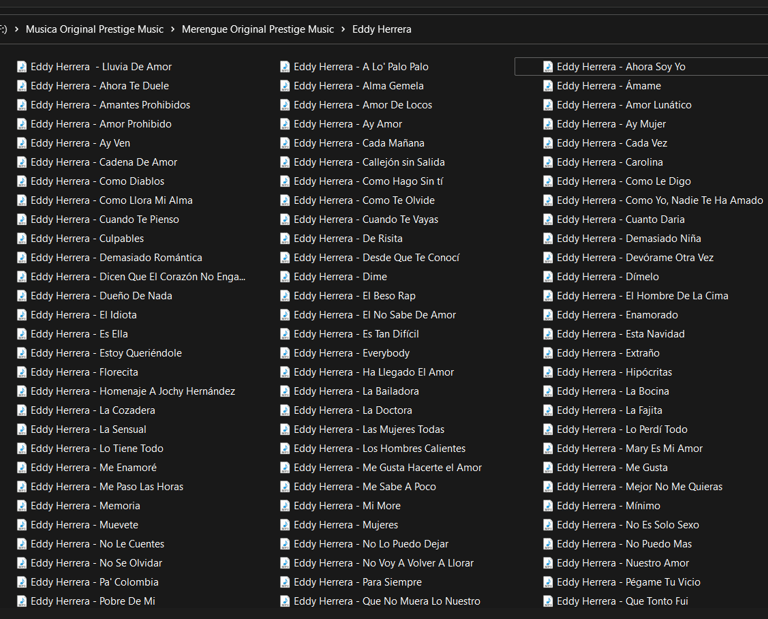The width and height of the screenshot is (768, 619).
Task: Click the music file icon for Lluvia De Amor
Action: coord(22,67)
